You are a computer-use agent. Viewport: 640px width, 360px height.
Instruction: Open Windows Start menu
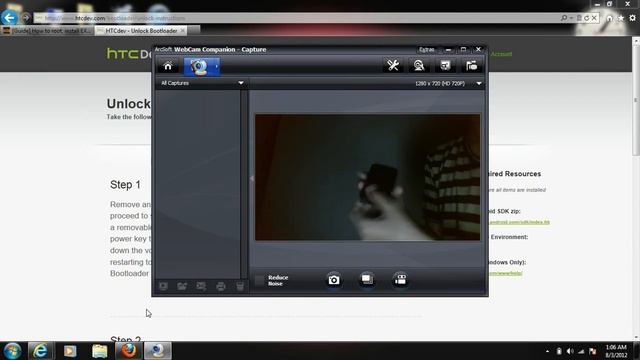click(12, 351)
